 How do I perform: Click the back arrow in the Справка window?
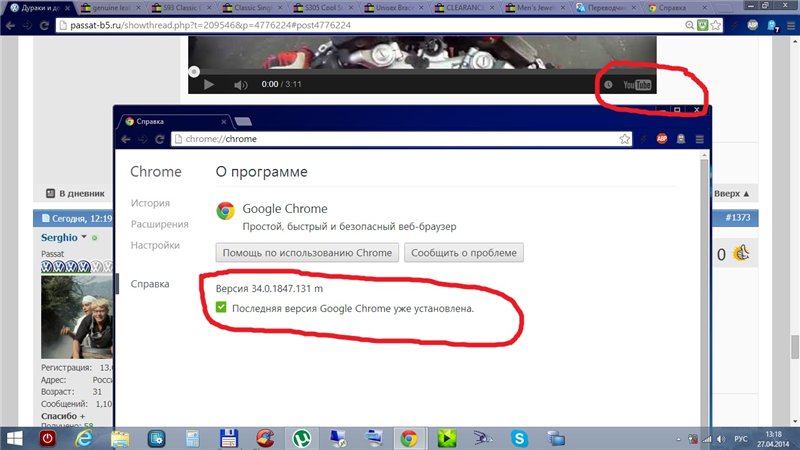(127, 139)
